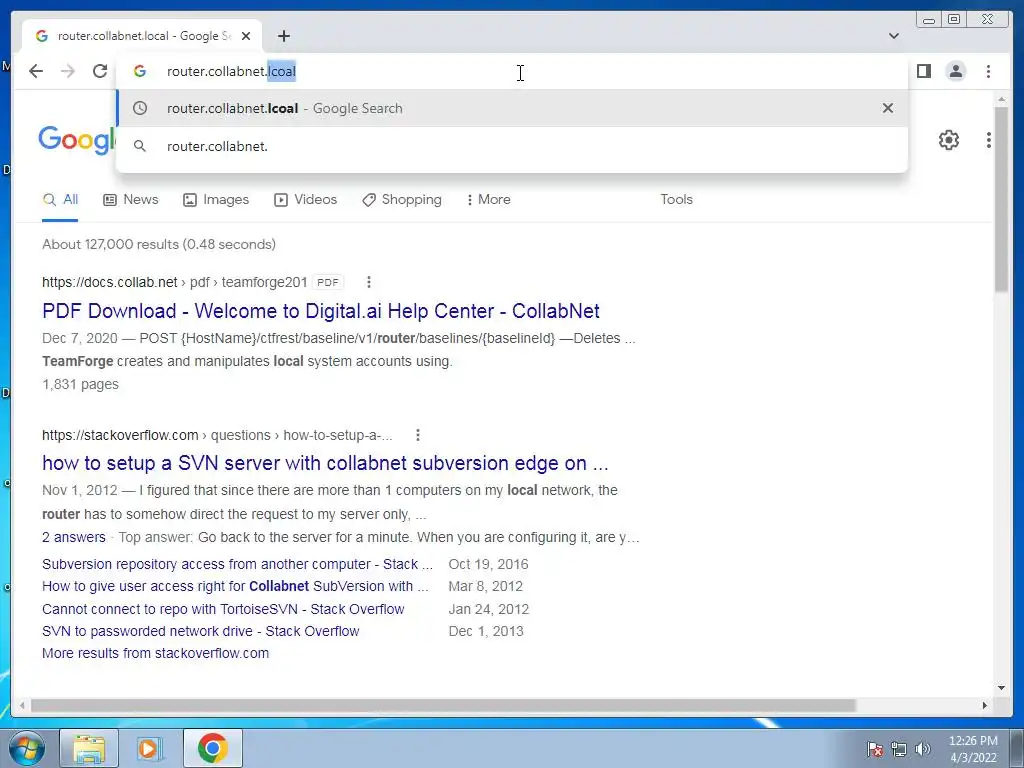Open How to give user access sublink
1024x768 pixels.
(x=235, y=586)
